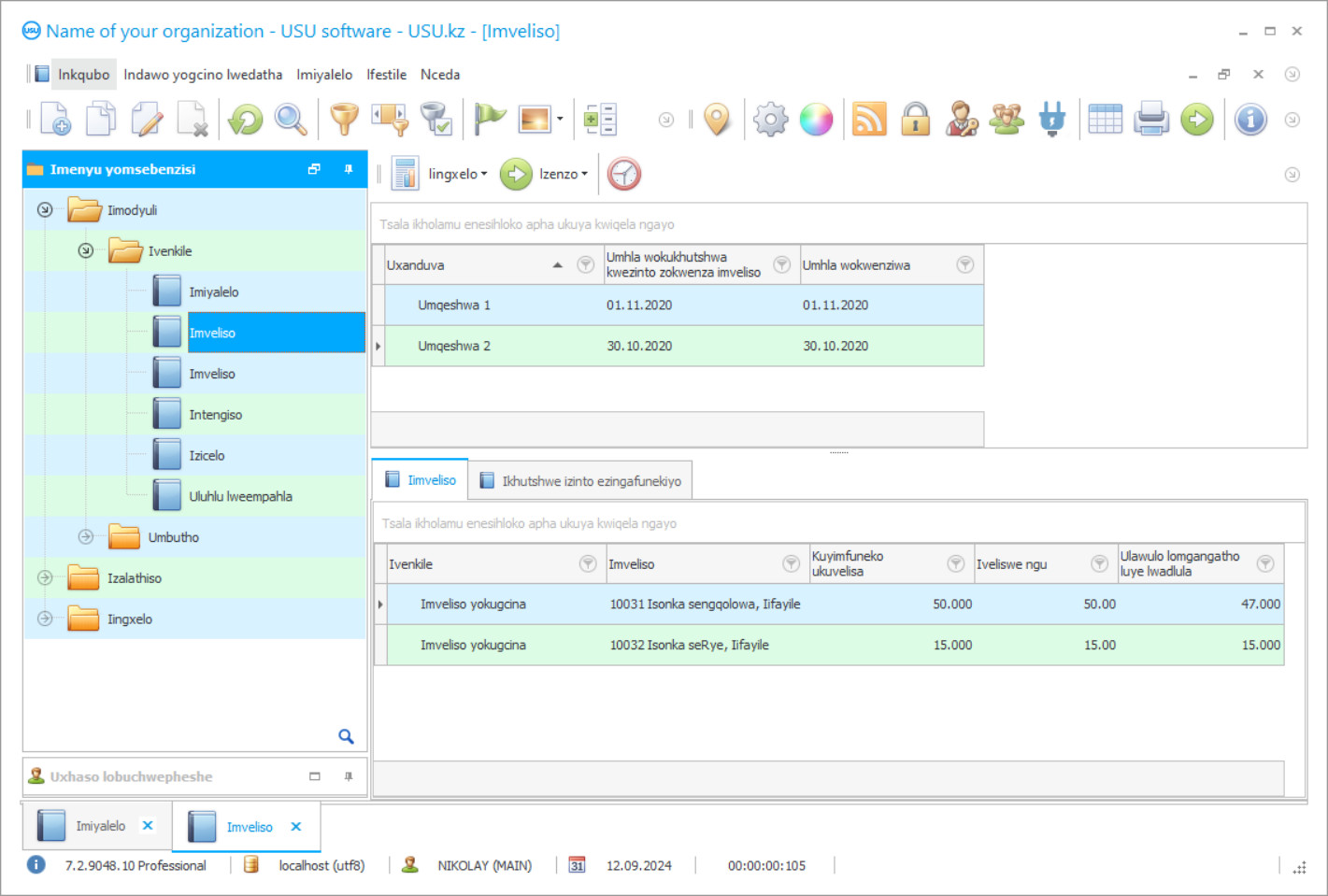
Task: Click the padlock lock icon
Action: 915,120
